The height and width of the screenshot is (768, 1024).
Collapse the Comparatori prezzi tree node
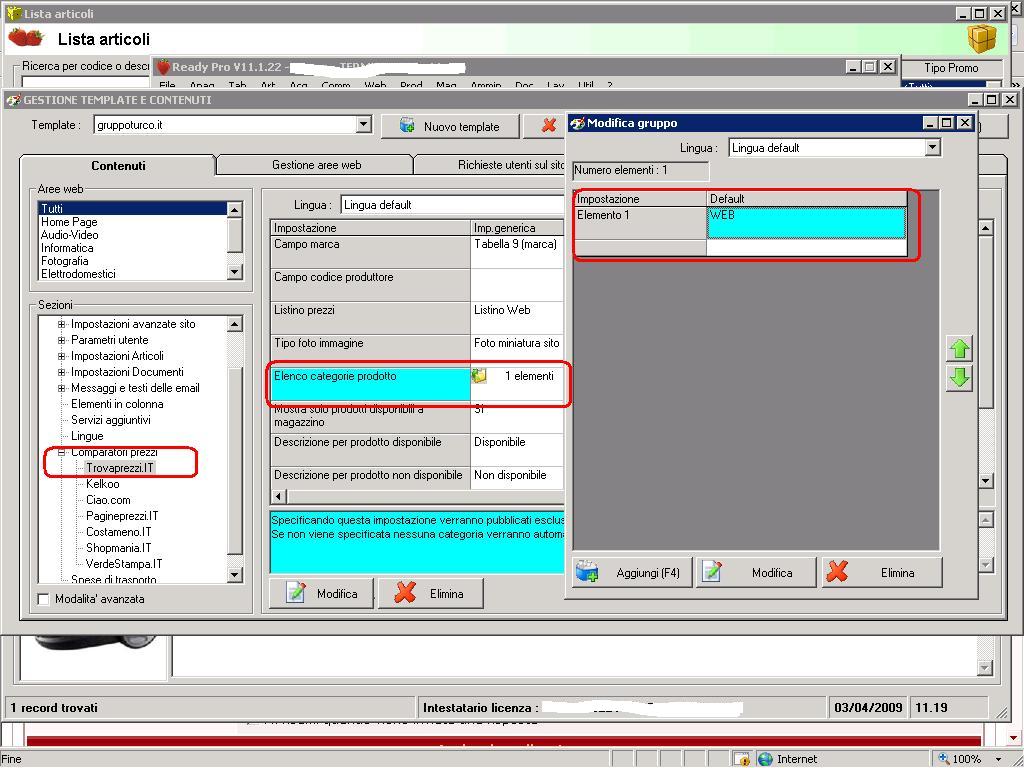61,452
